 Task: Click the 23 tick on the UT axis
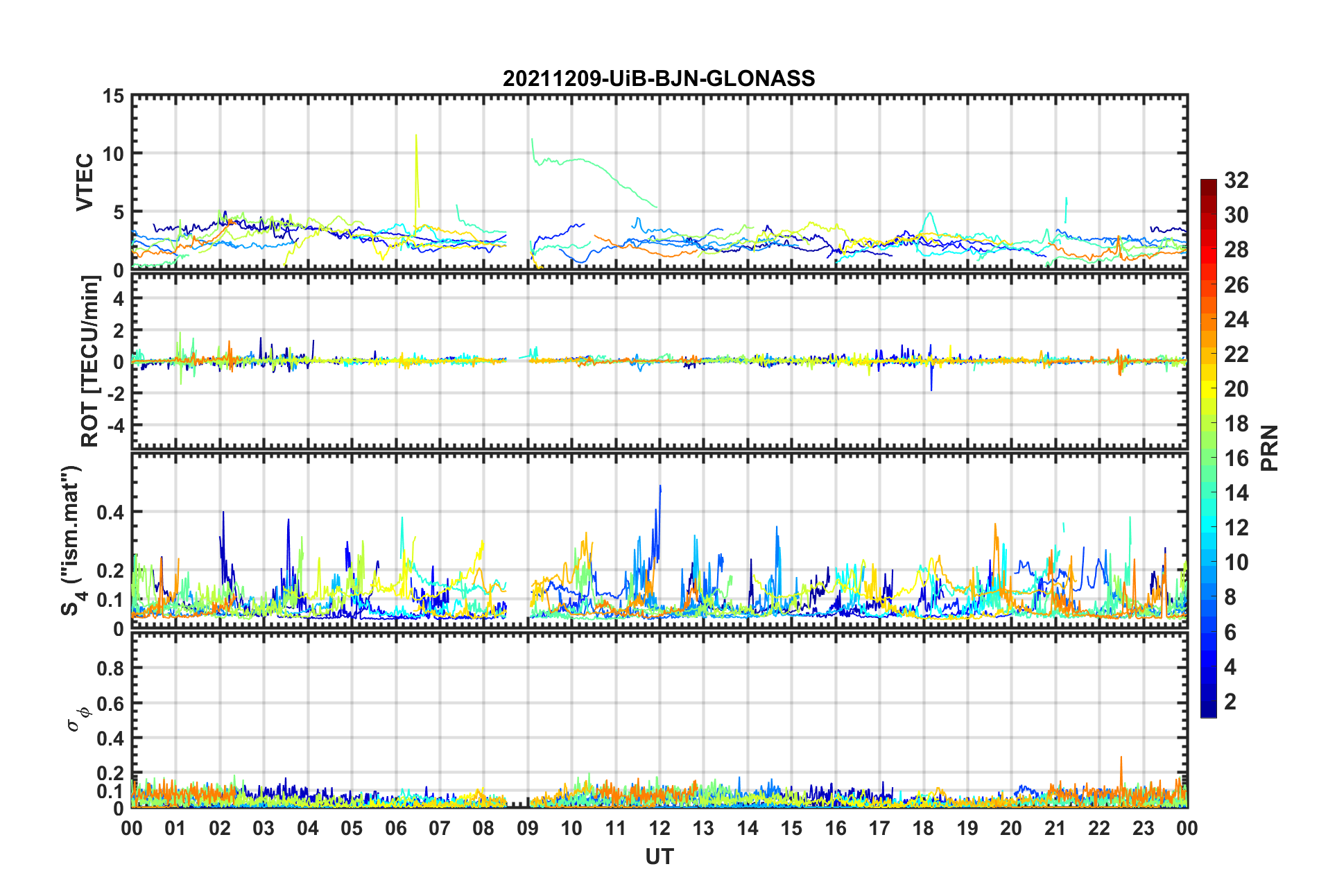(x=1143, y=829)
